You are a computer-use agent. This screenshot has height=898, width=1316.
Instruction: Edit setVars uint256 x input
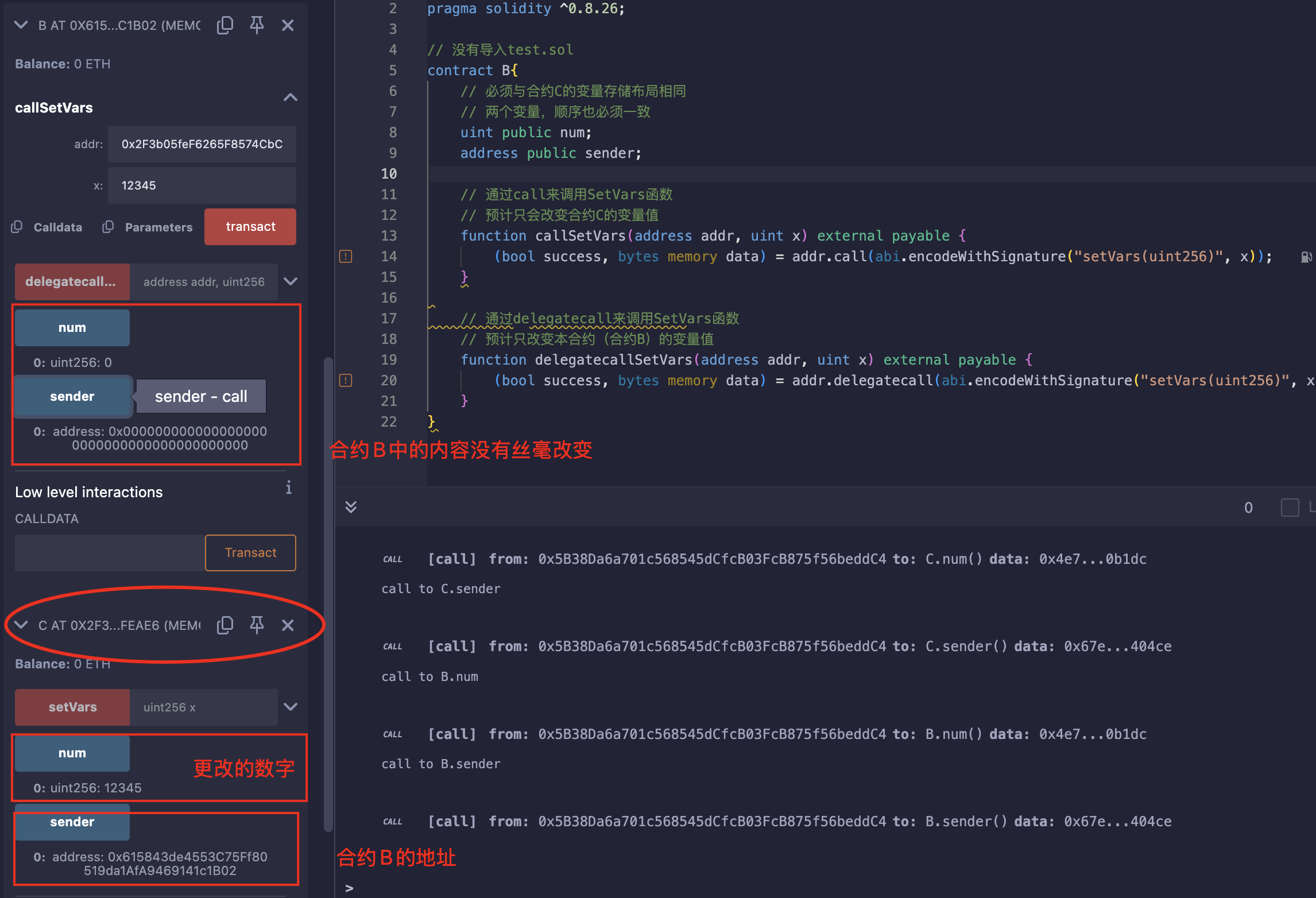tap(204, 707)
